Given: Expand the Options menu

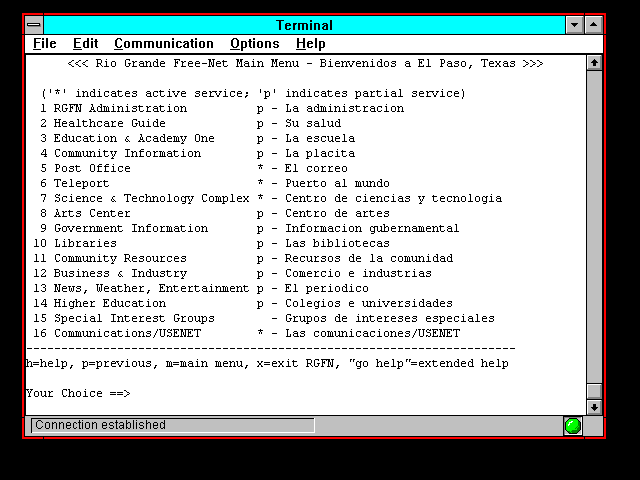Looking at the screenshot, I should 254,44.
